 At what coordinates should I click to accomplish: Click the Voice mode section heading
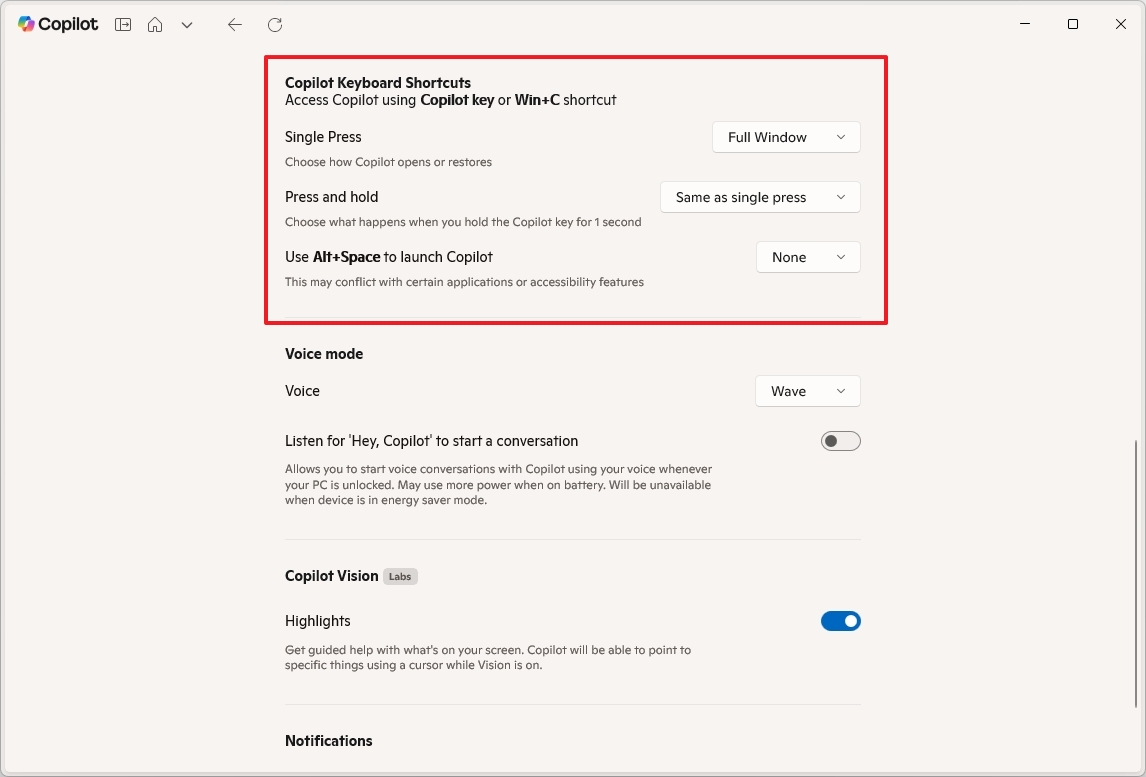324,354
